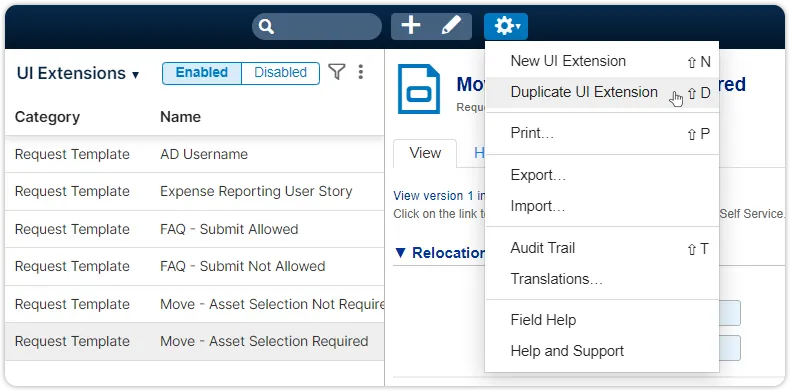
Task: Select FAQ - Submit Allowed row
Action: coord(194,229)
